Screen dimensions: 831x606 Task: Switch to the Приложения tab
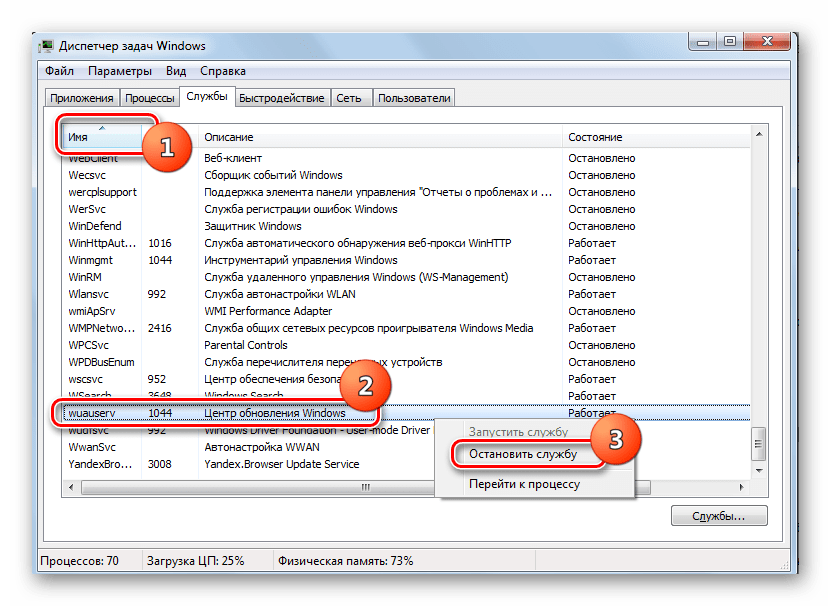click(x=82, y=98)
